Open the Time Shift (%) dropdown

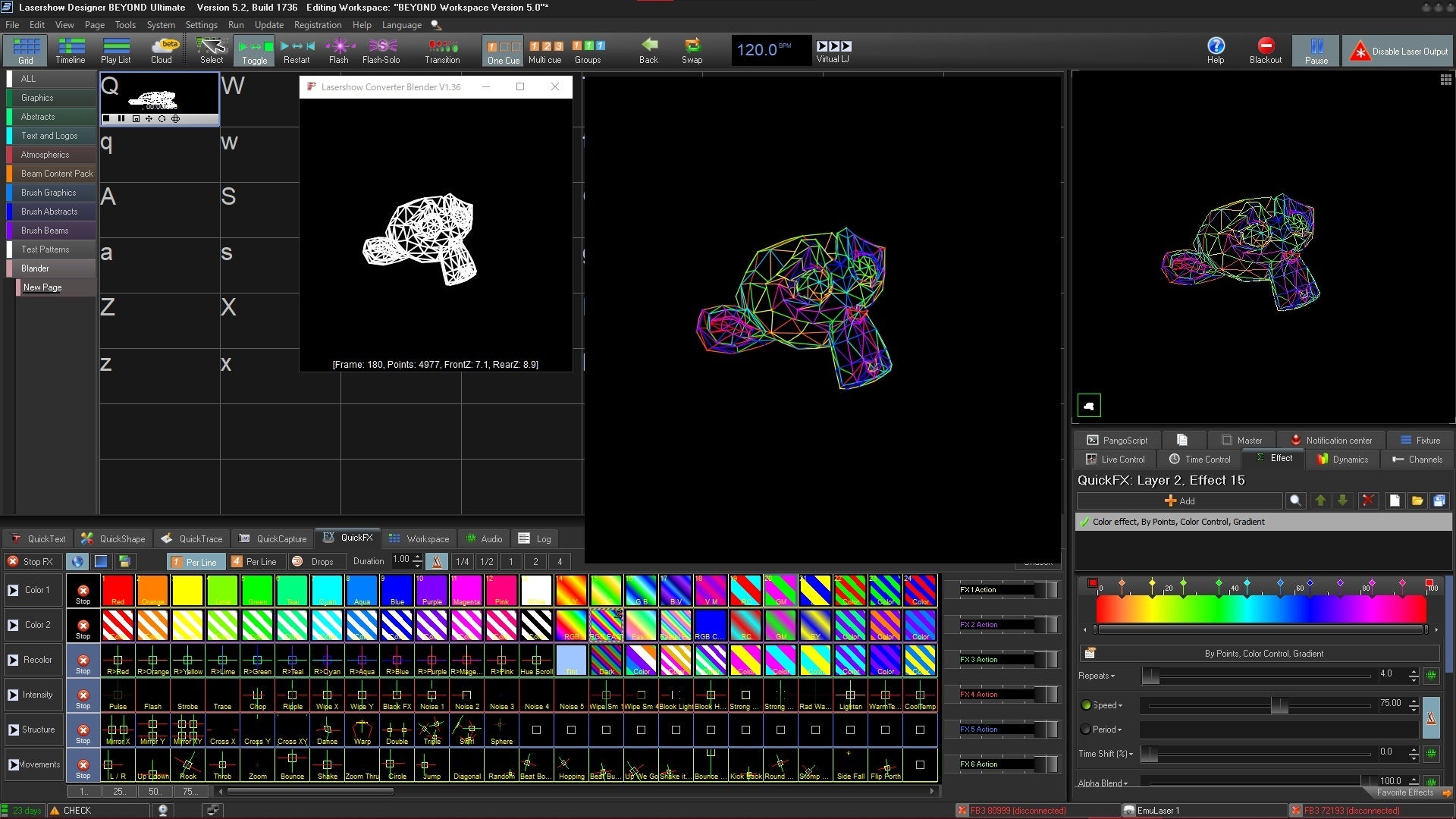[1131, 754]
